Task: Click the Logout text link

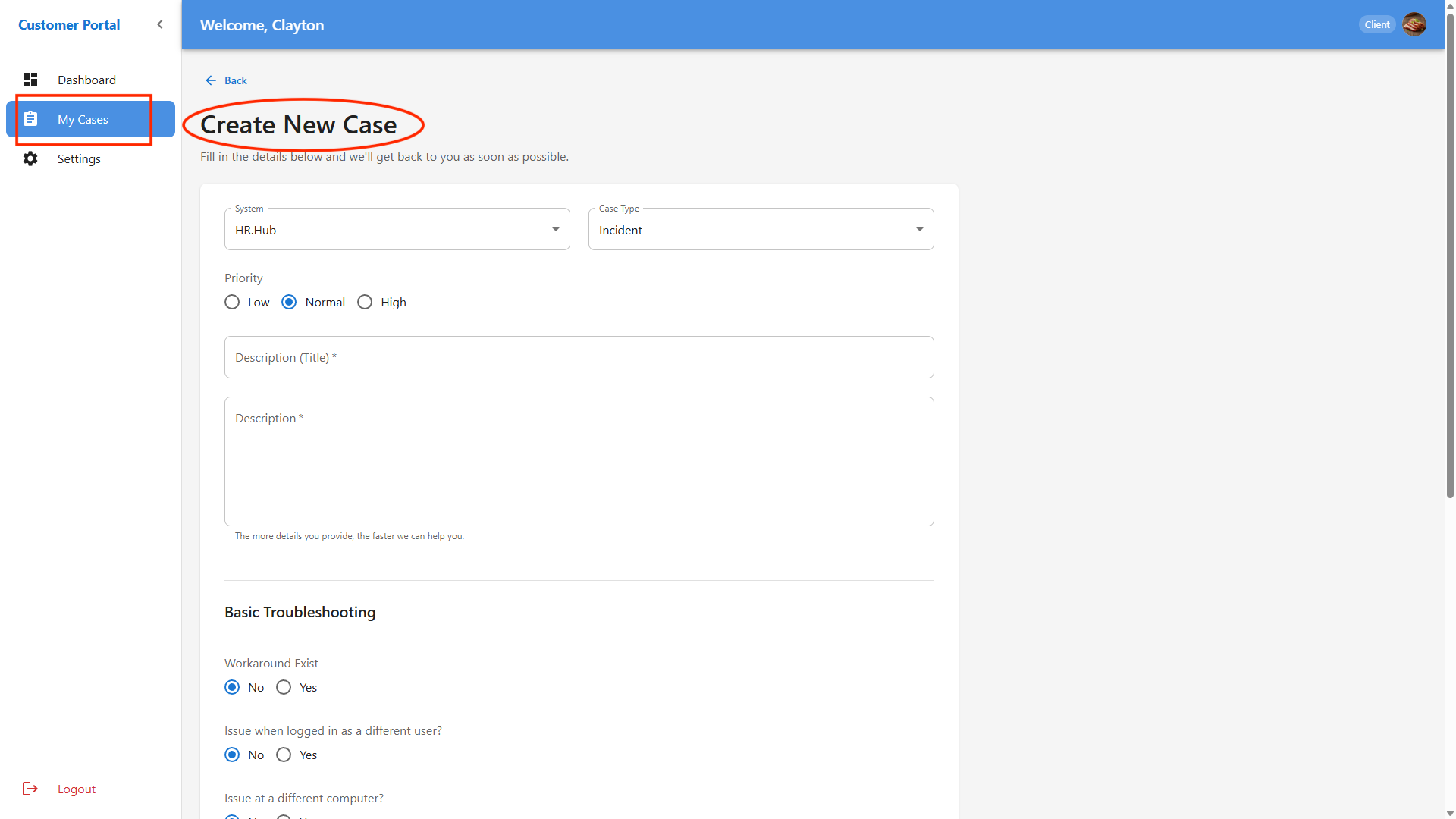Action: [x=77, y=789]
